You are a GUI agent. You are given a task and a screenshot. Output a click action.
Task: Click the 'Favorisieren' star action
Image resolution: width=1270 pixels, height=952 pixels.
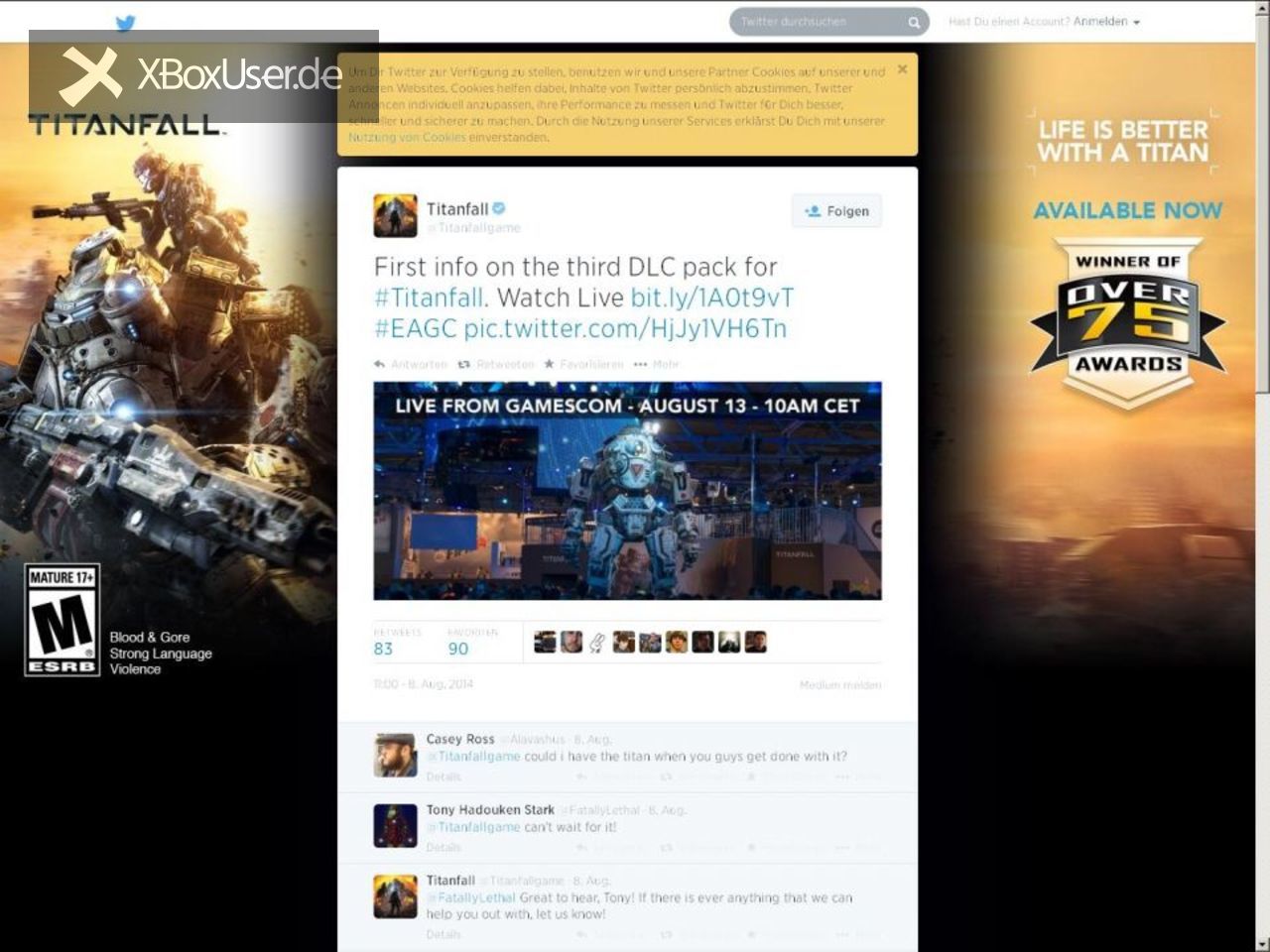[x=584, y=365]
